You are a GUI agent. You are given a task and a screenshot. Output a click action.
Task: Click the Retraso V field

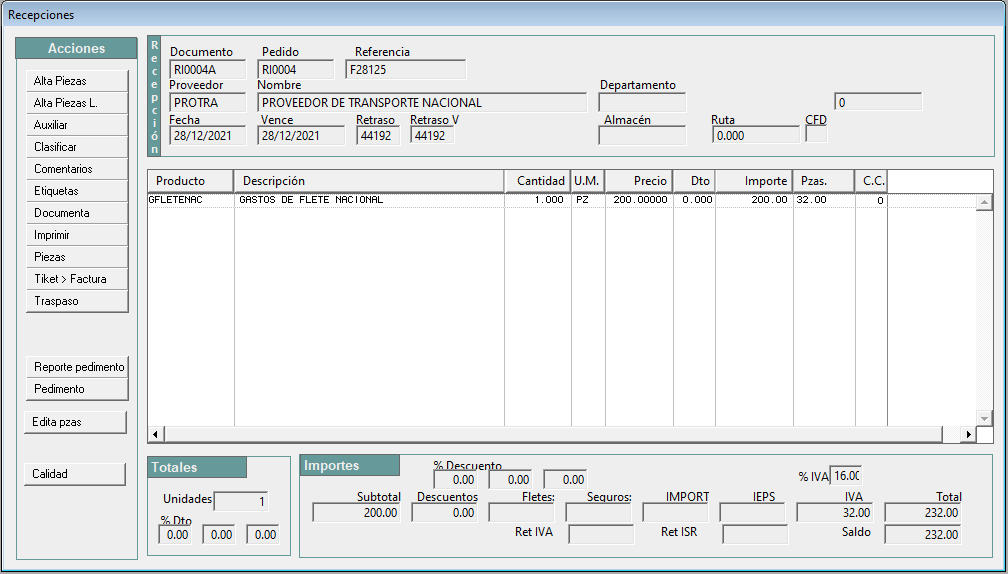pos(433,136)
